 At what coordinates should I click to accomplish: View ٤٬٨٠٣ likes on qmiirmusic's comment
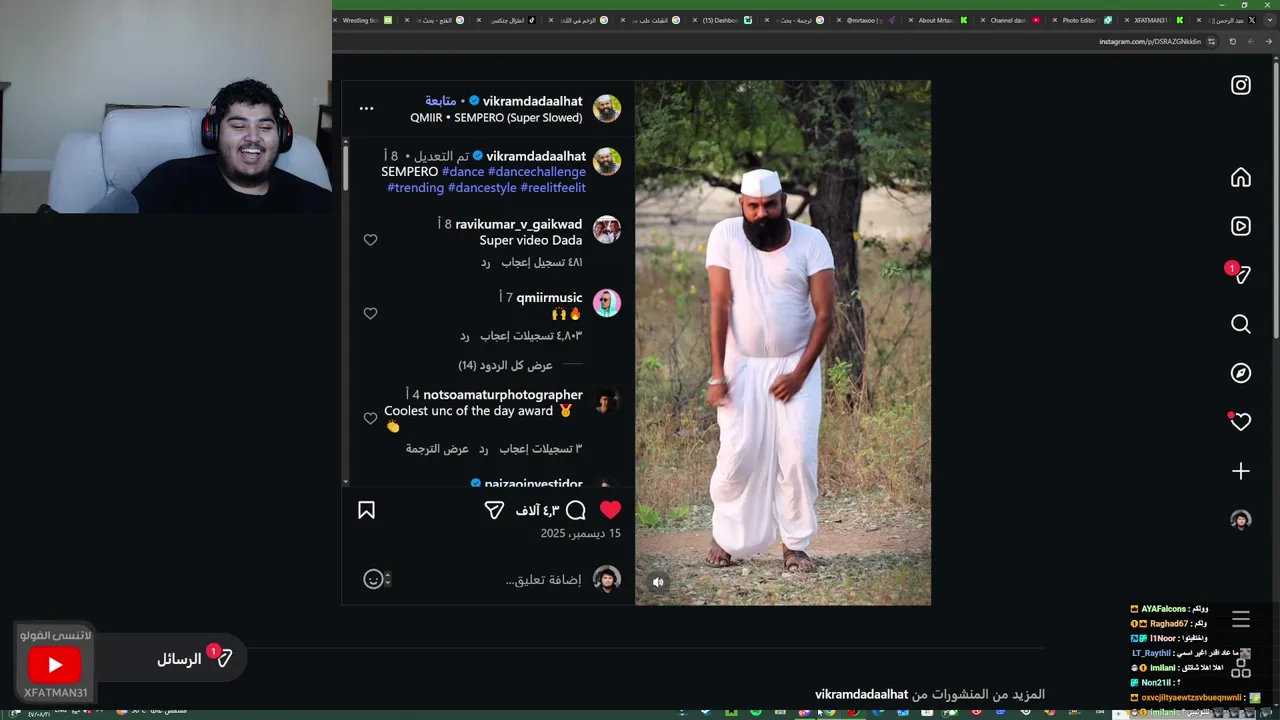[x=531, y=336]
